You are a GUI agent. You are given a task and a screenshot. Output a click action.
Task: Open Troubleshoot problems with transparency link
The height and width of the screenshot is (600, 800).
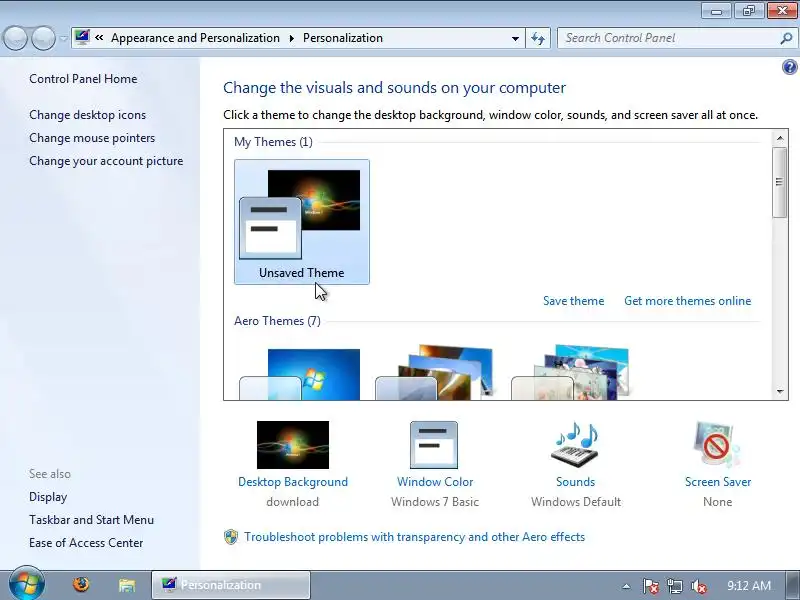coord(414,537)
